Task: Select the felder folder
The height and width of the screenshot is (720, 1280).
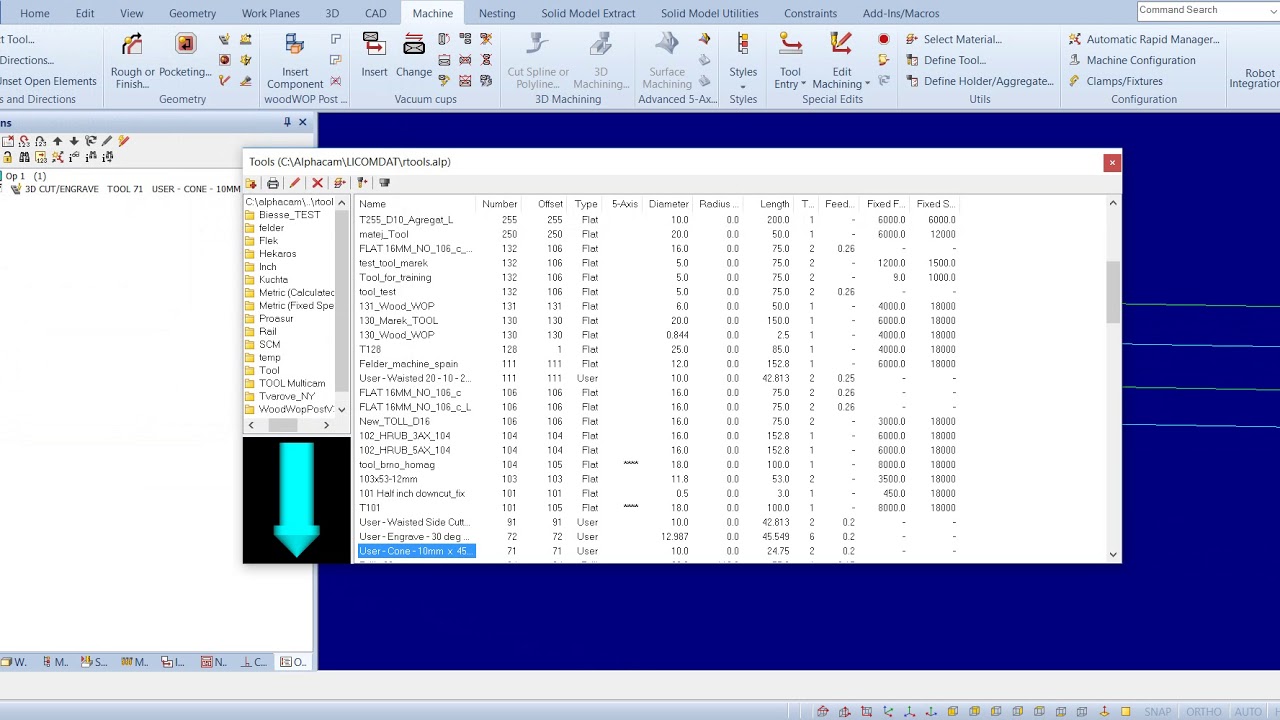Action: click(x=265, y=228)
